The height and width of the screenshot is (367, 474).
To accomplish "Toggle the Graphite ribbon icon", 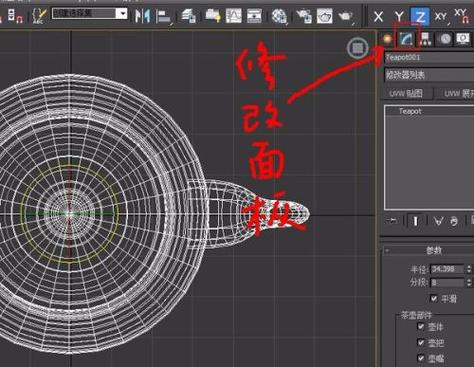I will click(x=213, y=16).
